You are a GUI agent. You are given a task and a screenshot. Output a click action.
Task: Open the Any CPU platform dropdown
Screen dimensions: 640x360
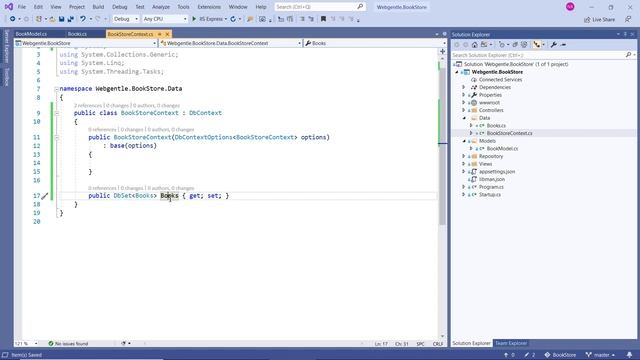coord(164,19)
